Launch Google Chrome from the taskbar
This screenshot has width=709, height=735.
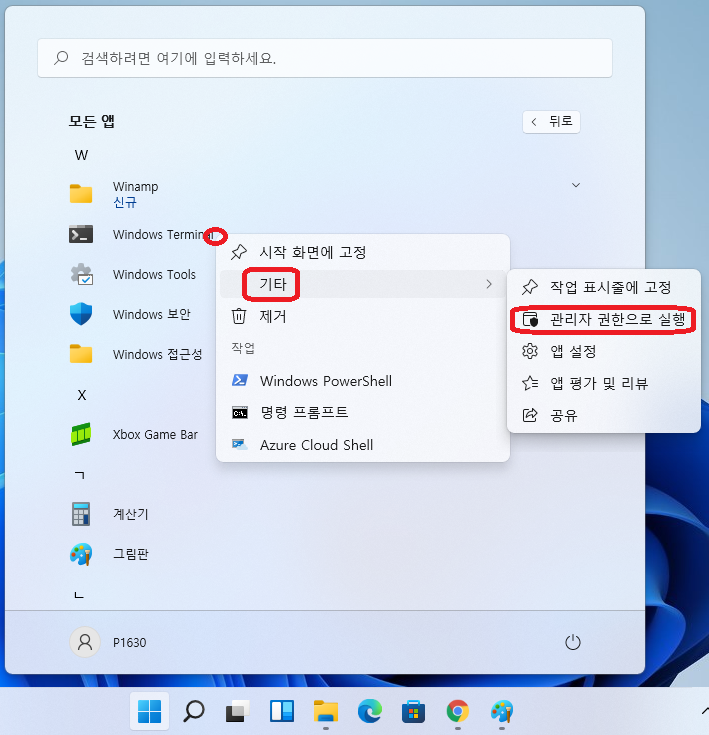pos(458,711)
